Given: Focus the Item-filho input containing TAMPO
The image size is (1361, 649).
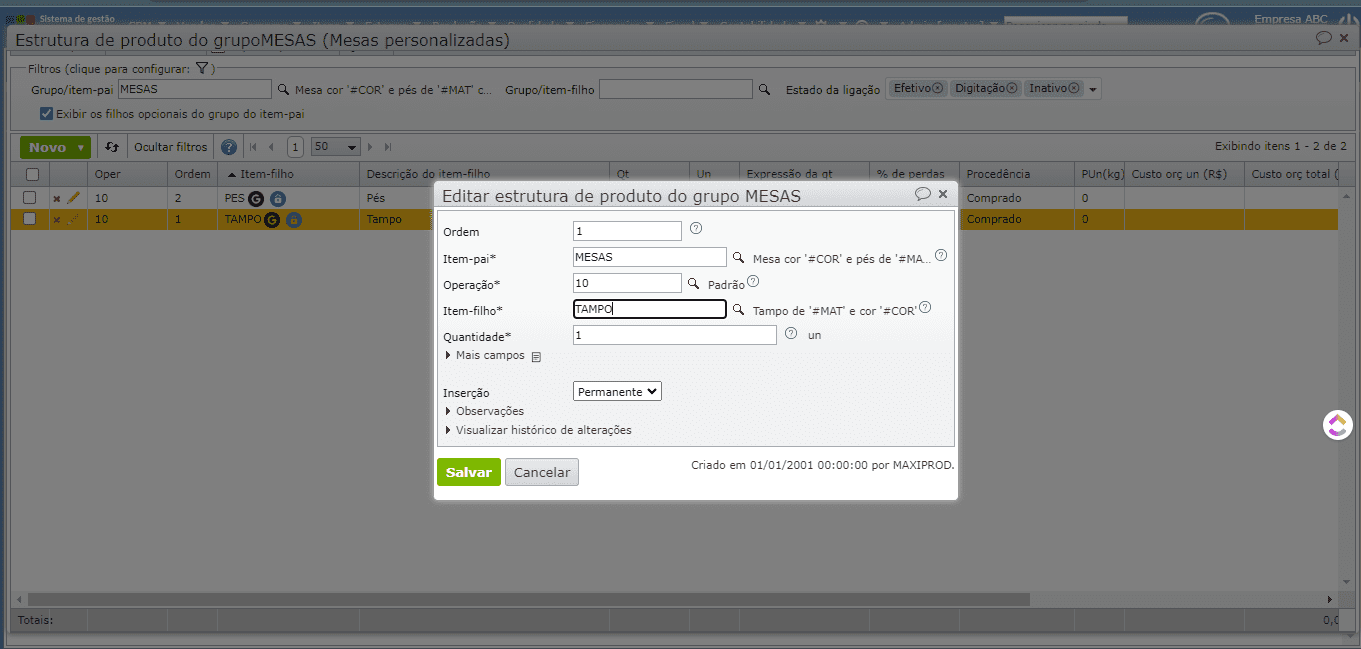Looking at the screenshot, I should point(650,309).
